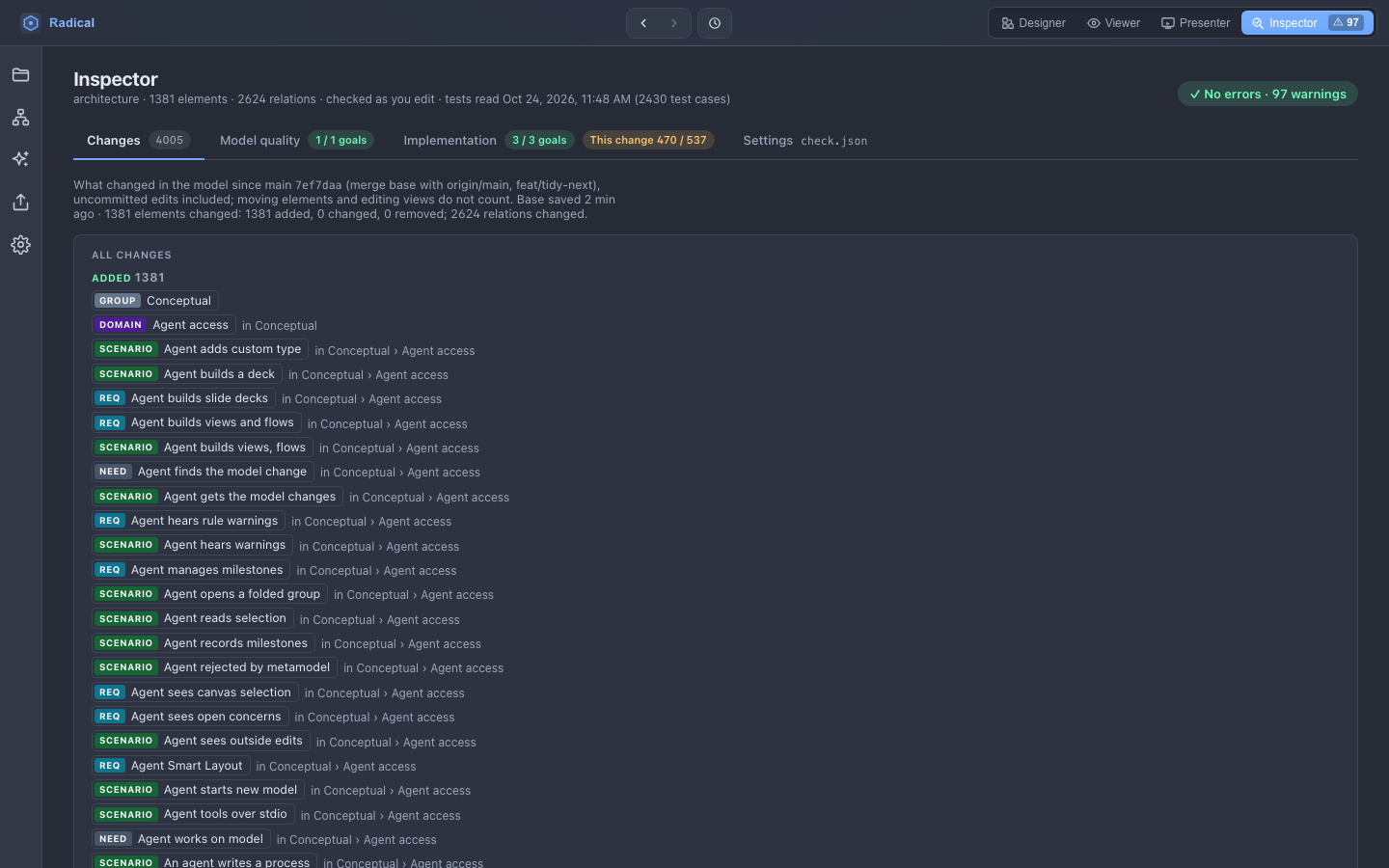Click the Conceptual group chip
This screenshot has height=868, width=1389.
click(x=155, y=301)
